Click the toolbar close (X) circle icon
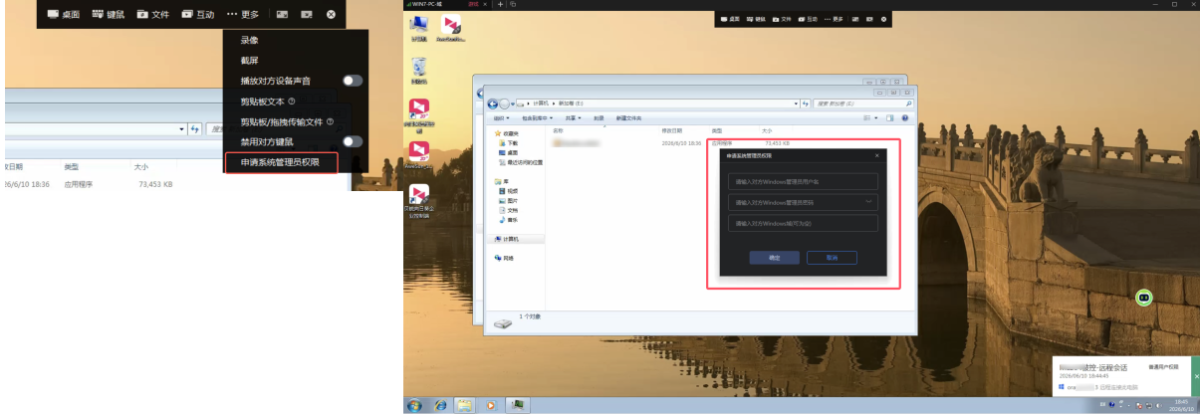Image resolution: width=1200 pixels, height=414 pixels. coord(331,15)
